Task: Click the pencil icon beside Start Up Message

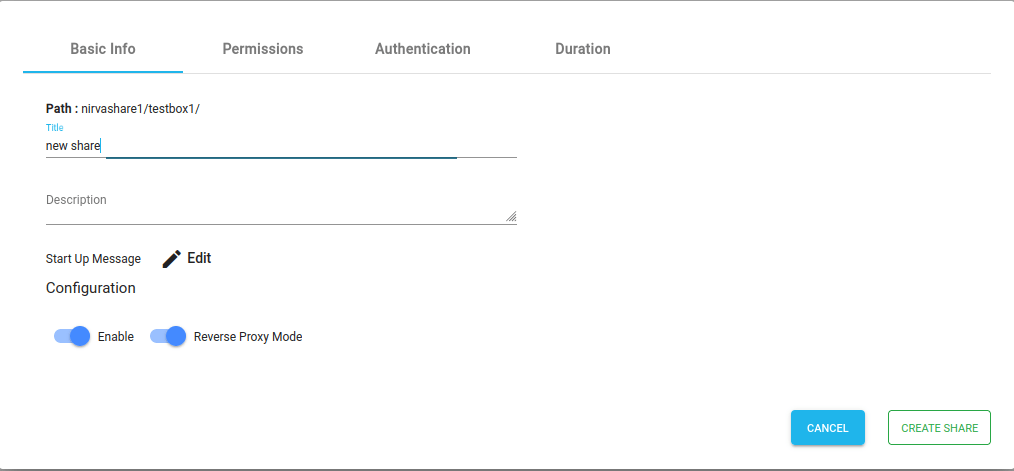Action: [x=171, y=259]
